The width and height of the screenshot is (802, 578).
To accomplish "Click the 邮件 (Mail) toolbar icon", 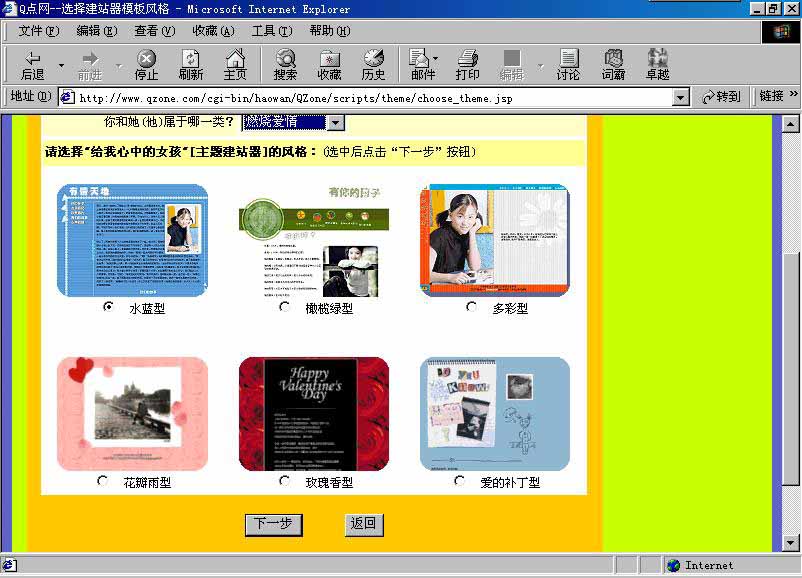I will tap(420, 62).
